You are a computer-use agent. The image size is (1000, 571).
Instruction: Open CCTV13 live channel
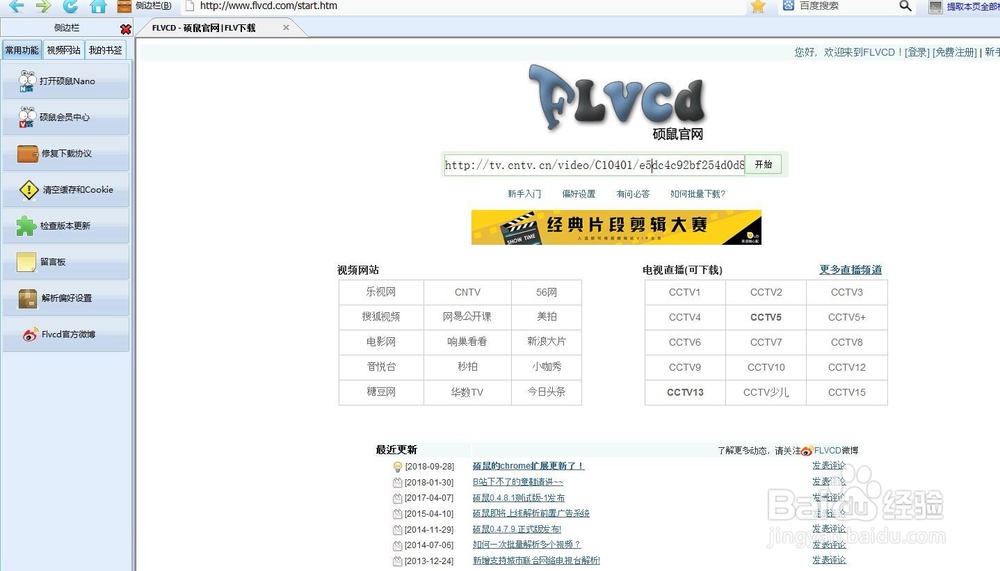tap(685, 392)
